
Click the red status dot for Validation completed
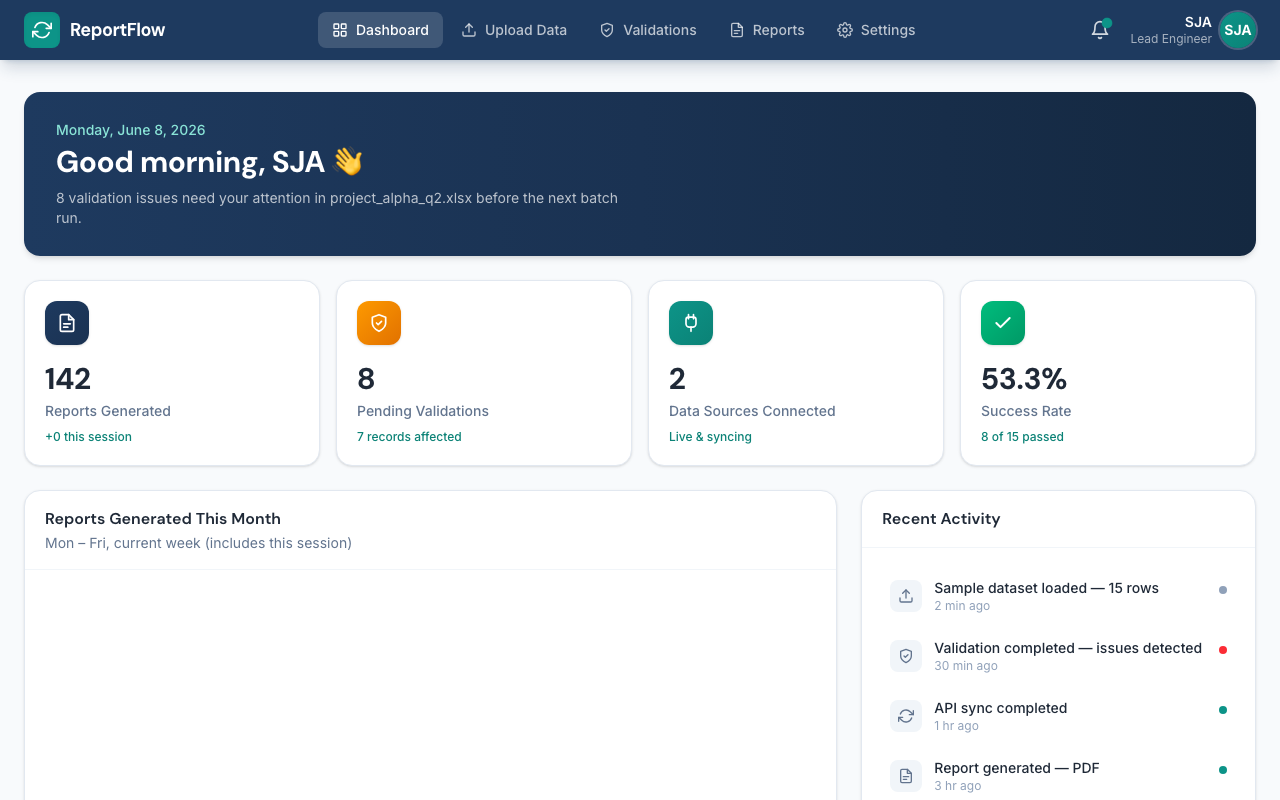click(x=1223, y=650)
